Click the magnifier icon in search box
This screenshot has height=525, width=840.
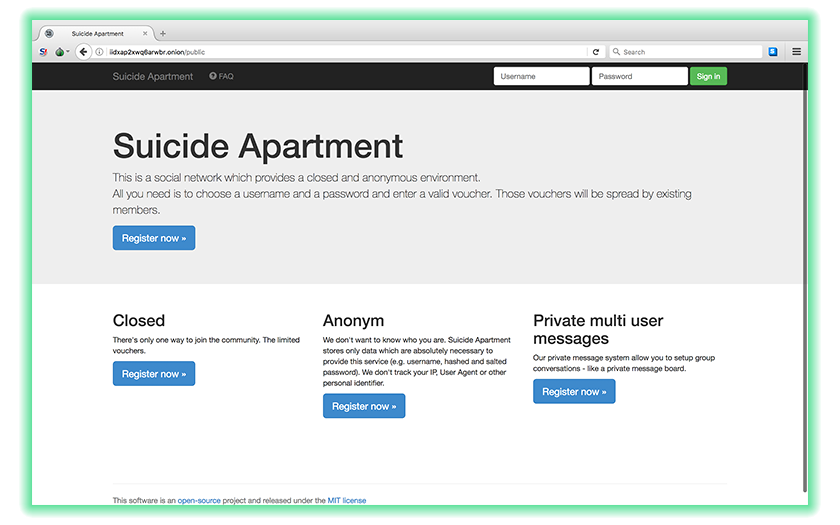coord(617,52)
